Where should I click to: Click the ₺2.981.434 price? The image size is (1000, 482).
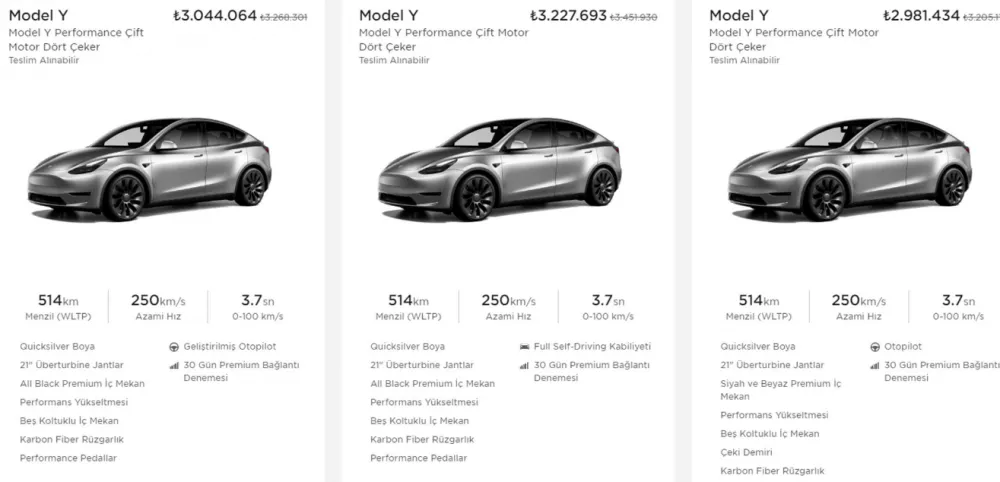[x=921, y=15]
